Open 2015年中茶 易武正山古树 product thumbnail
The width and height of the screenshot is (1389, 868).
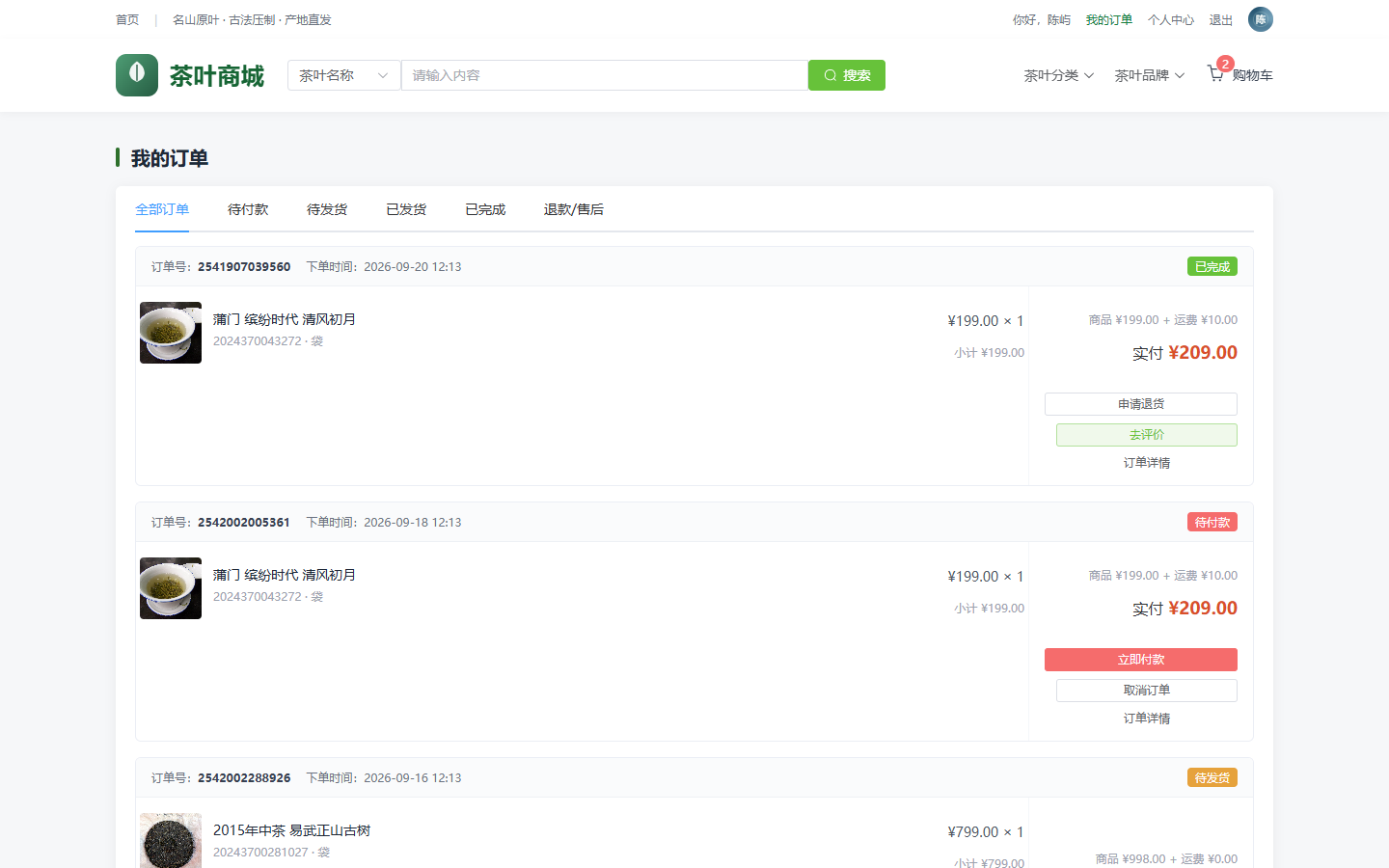point(171,841)
